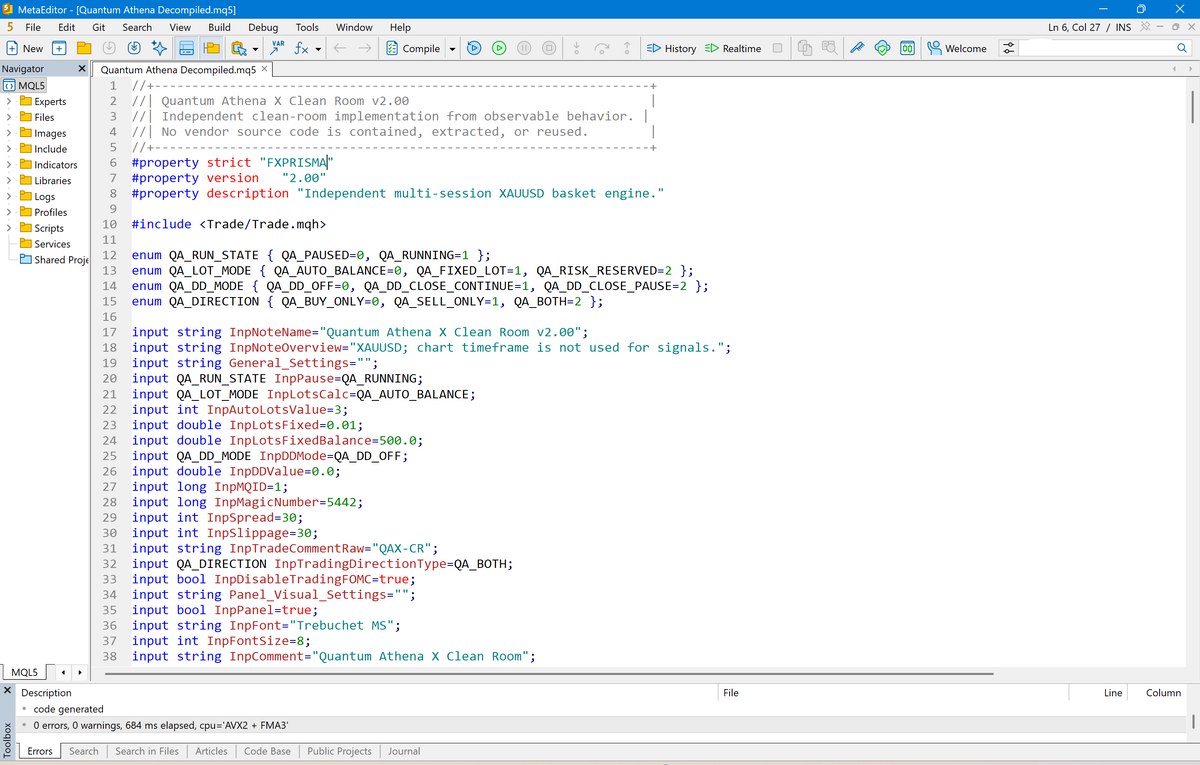
Task: Click the styler brush toolbar icon
Action: [x=858, y=48]
